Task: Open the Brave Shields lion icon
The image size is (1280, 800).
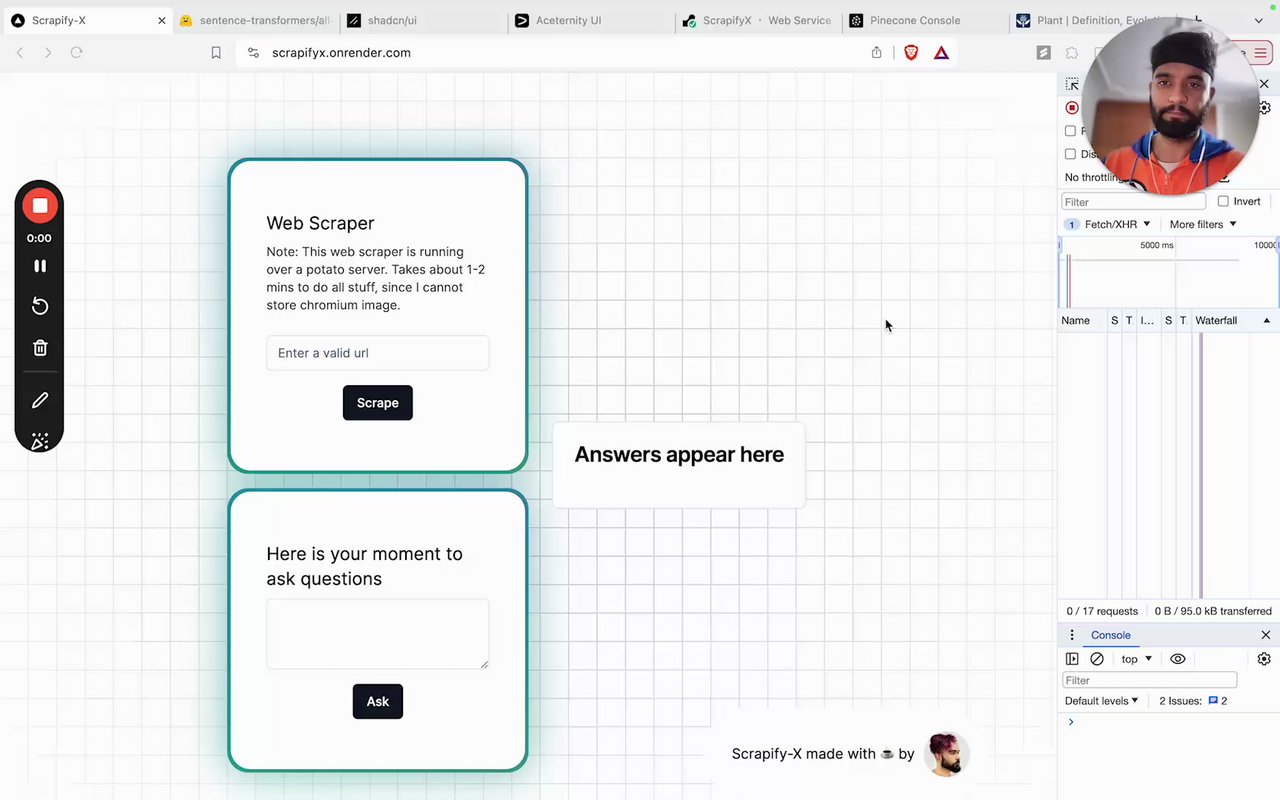Action: coord(911,53)
